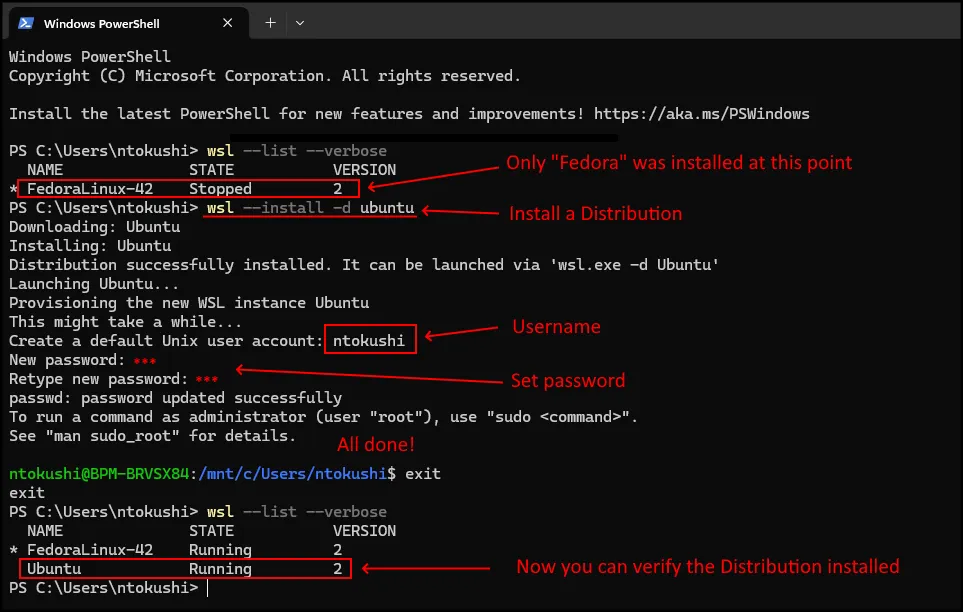Click the cursor at the last PS prompt
The width and height of the screenshot is (963, 612).
point(208,588)
